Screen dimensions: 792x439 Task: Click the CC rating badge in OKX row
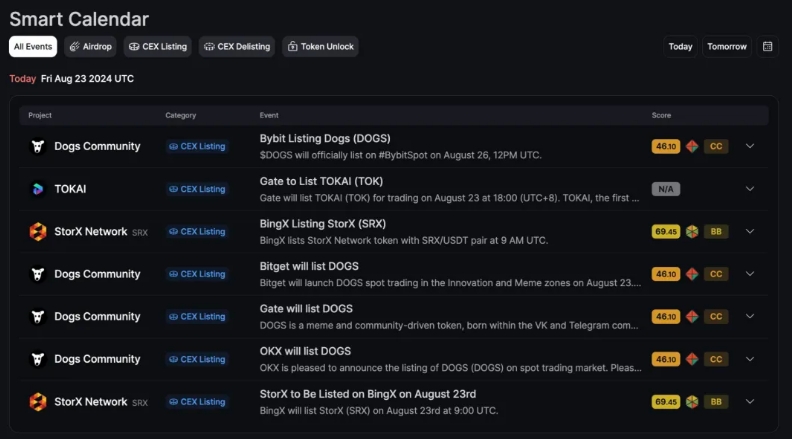point(716,359)
